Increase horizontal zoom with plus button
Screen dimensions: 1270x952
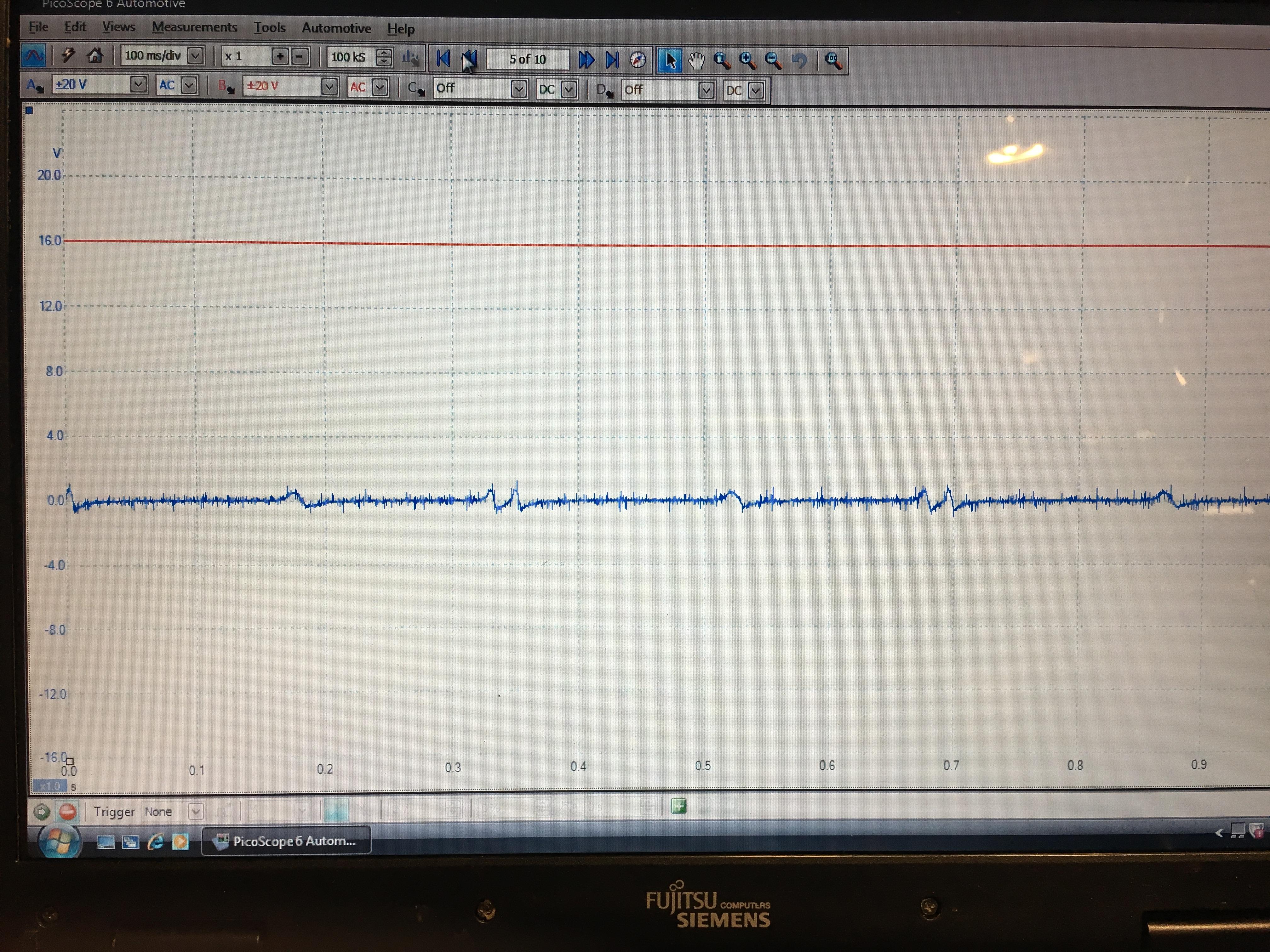pyautogui.click(x=280, y=56)
